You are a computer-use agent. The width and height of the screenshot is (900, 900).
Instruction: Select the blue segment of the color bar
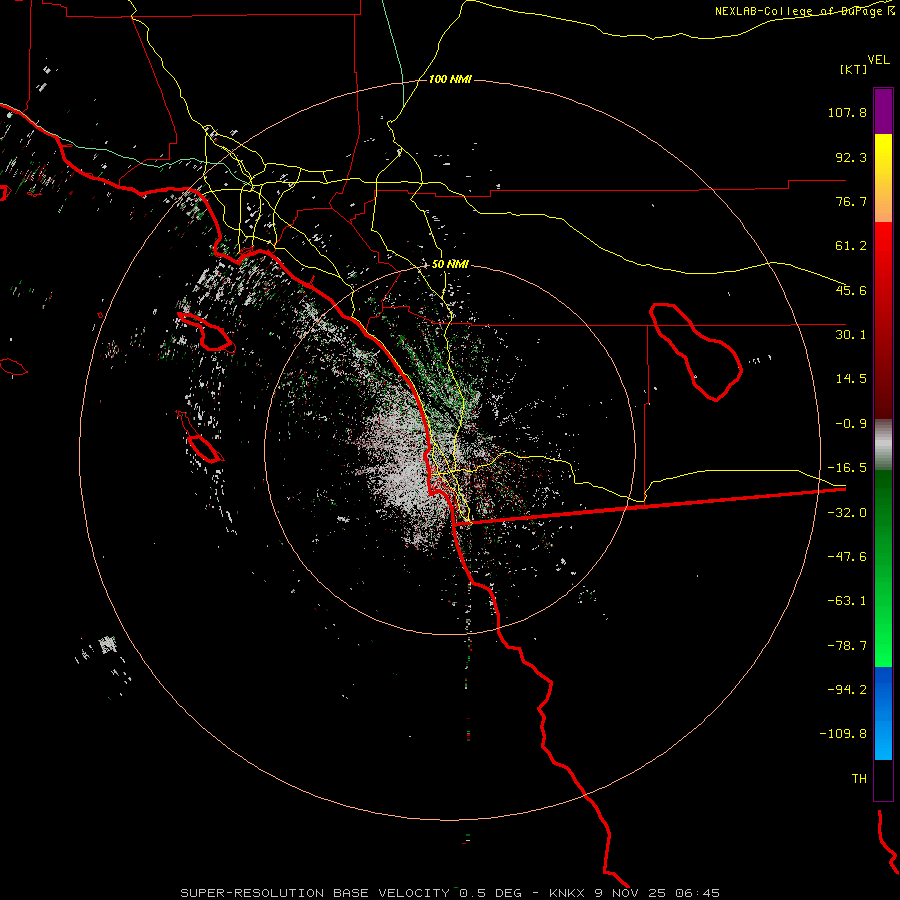click(883, 713)
